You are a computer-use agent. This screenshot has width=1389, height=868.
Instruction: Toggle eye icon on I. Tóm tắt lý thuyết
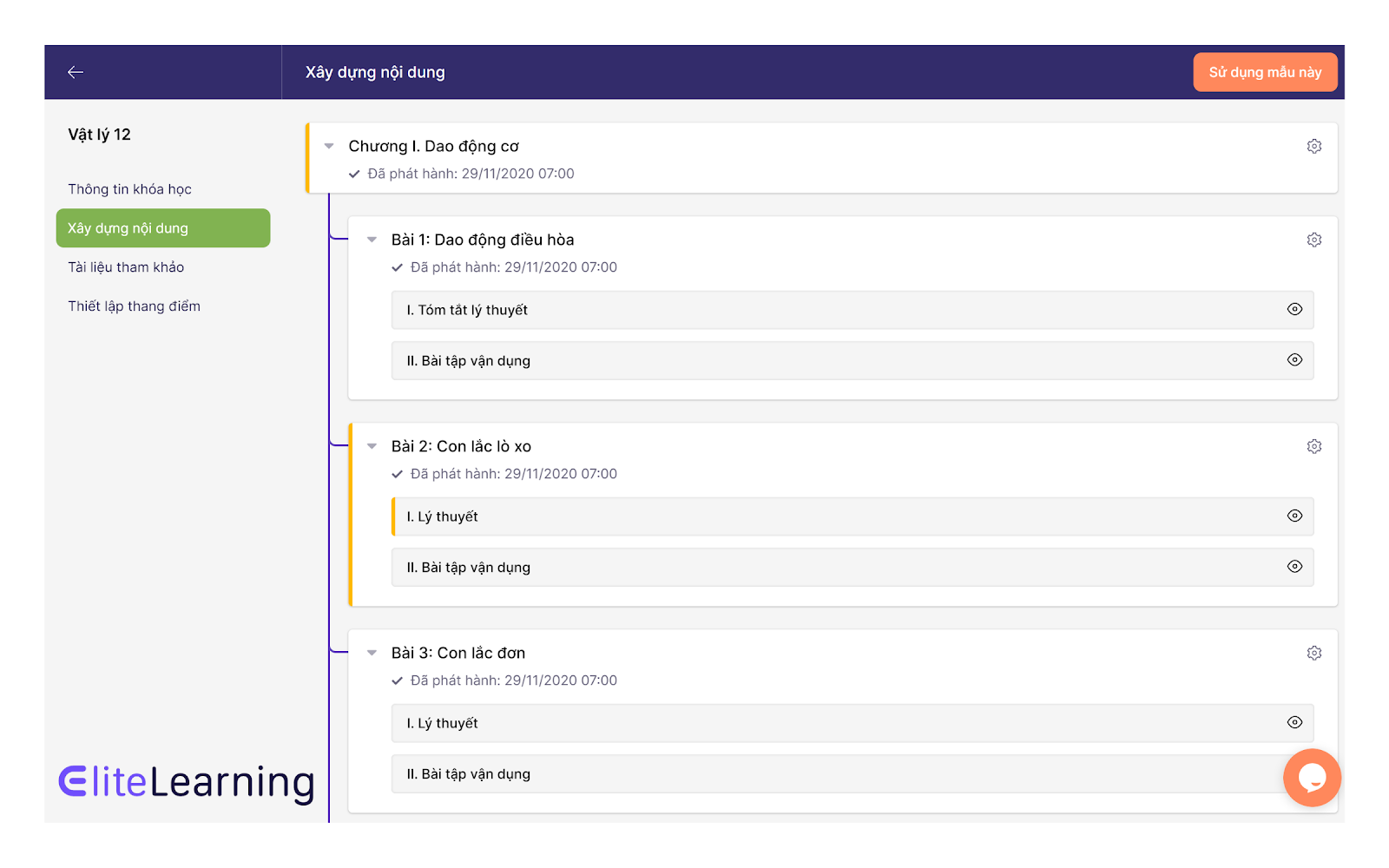tap(1294, 309)
